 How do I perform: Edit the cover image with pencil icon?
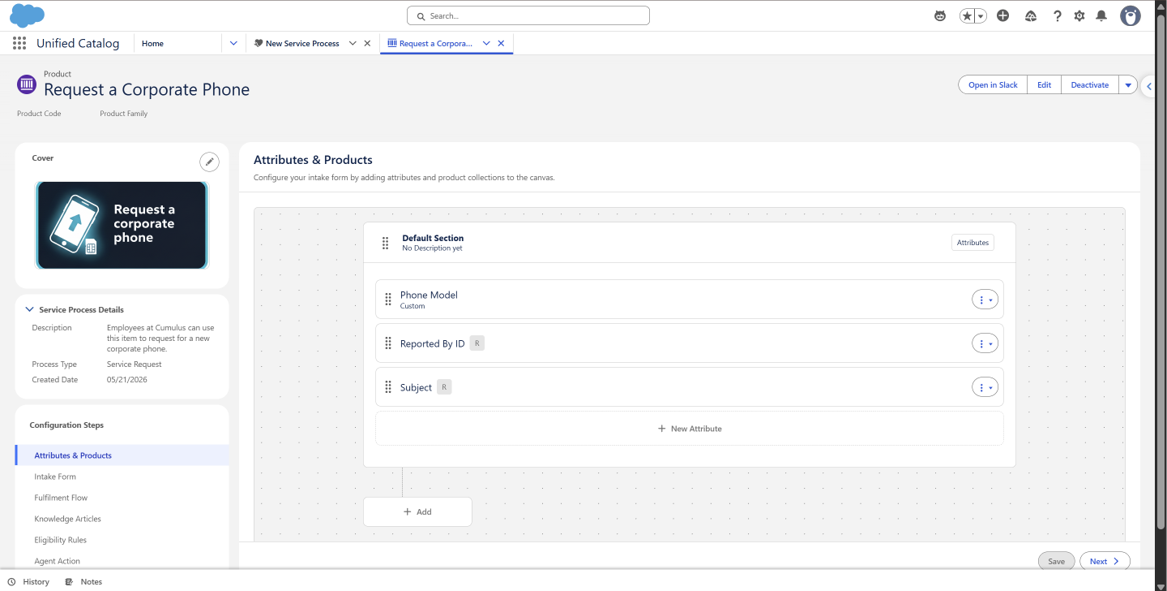pos(209,162)
